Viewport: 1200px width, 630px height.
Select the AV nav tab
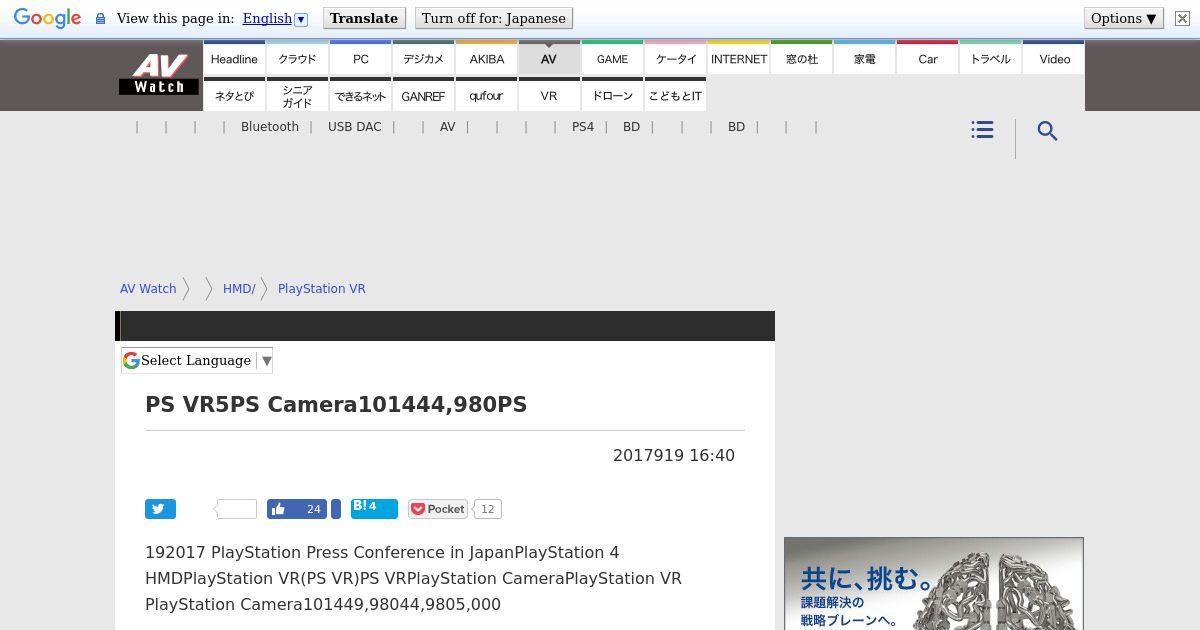pyautogui.click(x=549, y=58)
